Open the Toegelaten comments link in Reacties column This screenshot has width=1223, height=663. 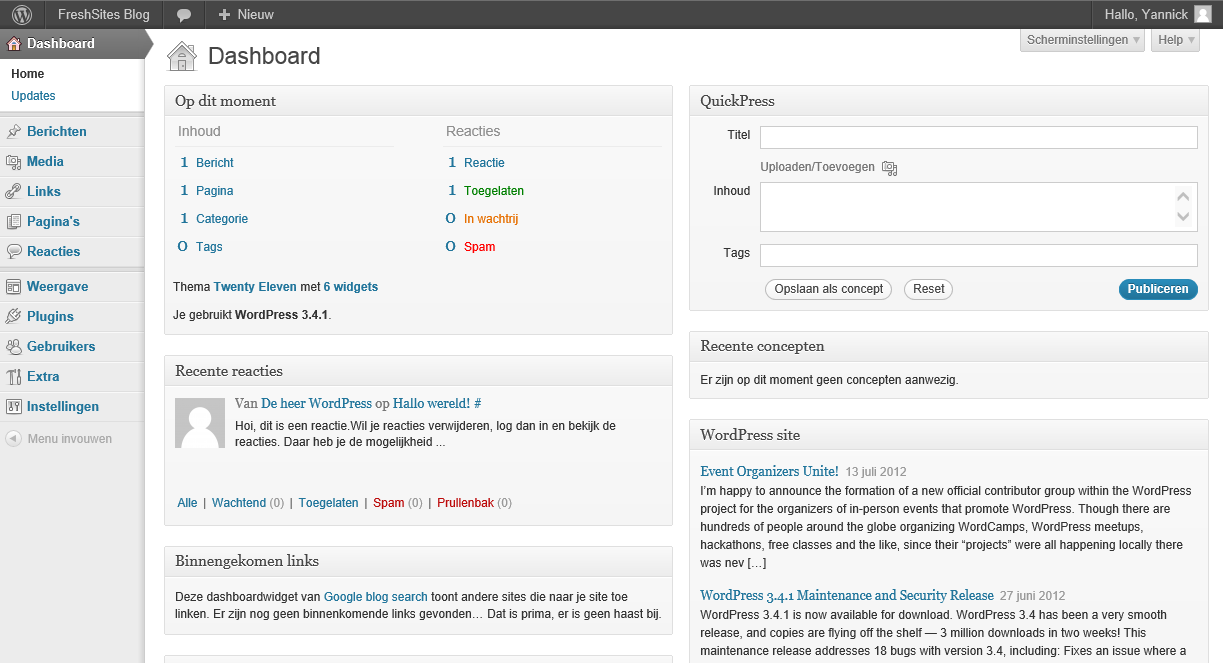point(494,191)
